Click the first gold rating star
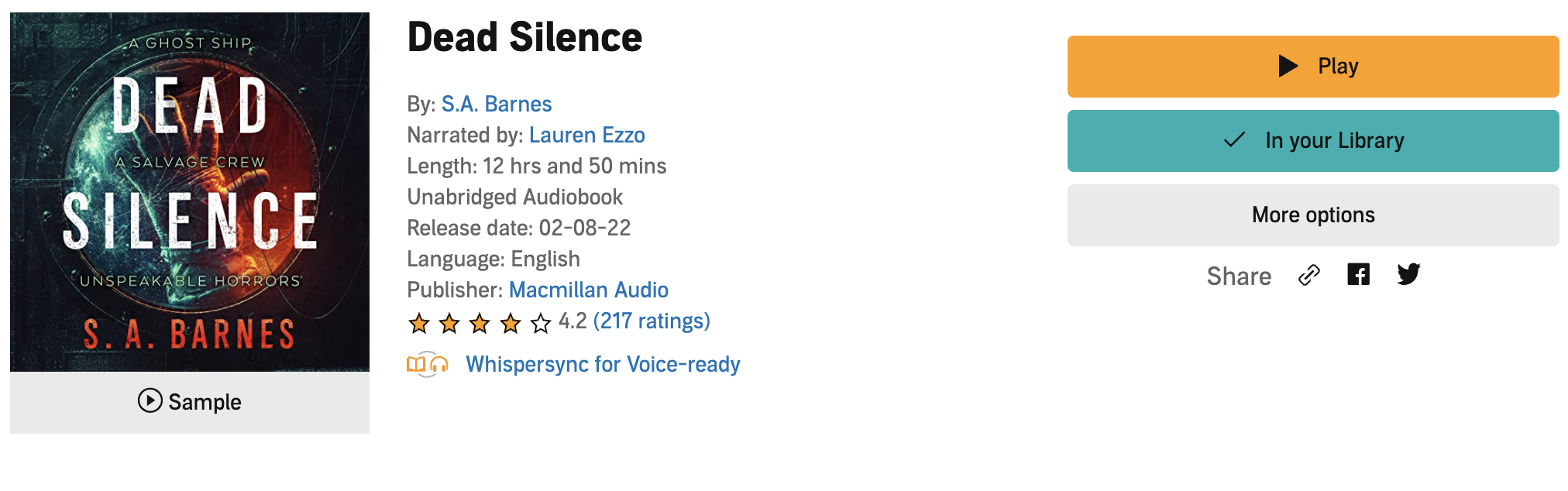Image resolution: width=1568 pixels, height=491 pixels. [419, 323]
